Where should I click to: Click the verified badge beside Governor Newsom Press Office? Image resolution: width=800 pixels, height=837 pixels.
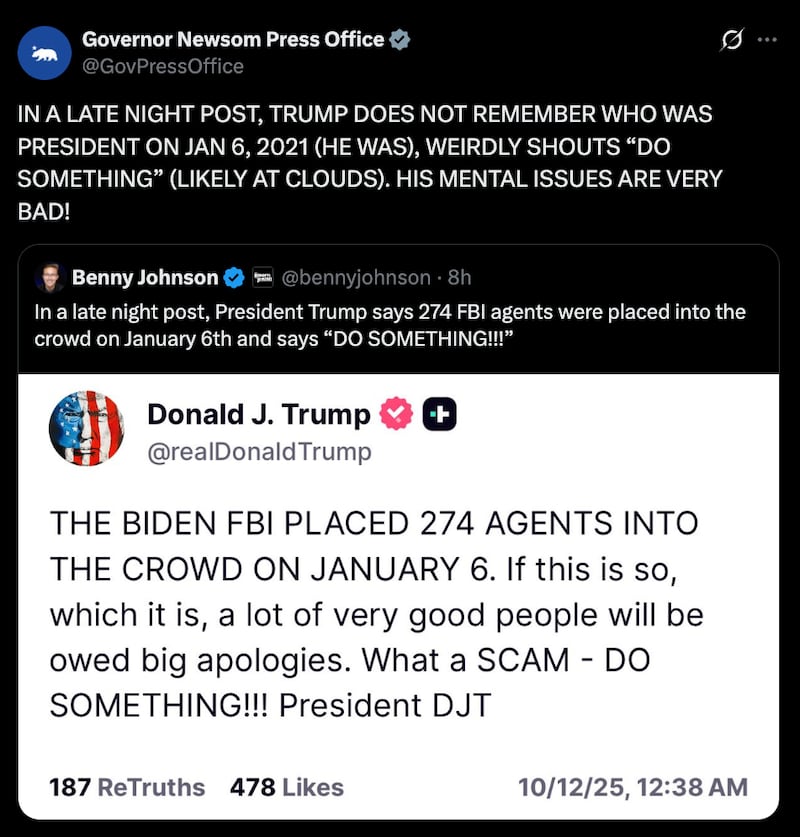(x=399, y=40)
